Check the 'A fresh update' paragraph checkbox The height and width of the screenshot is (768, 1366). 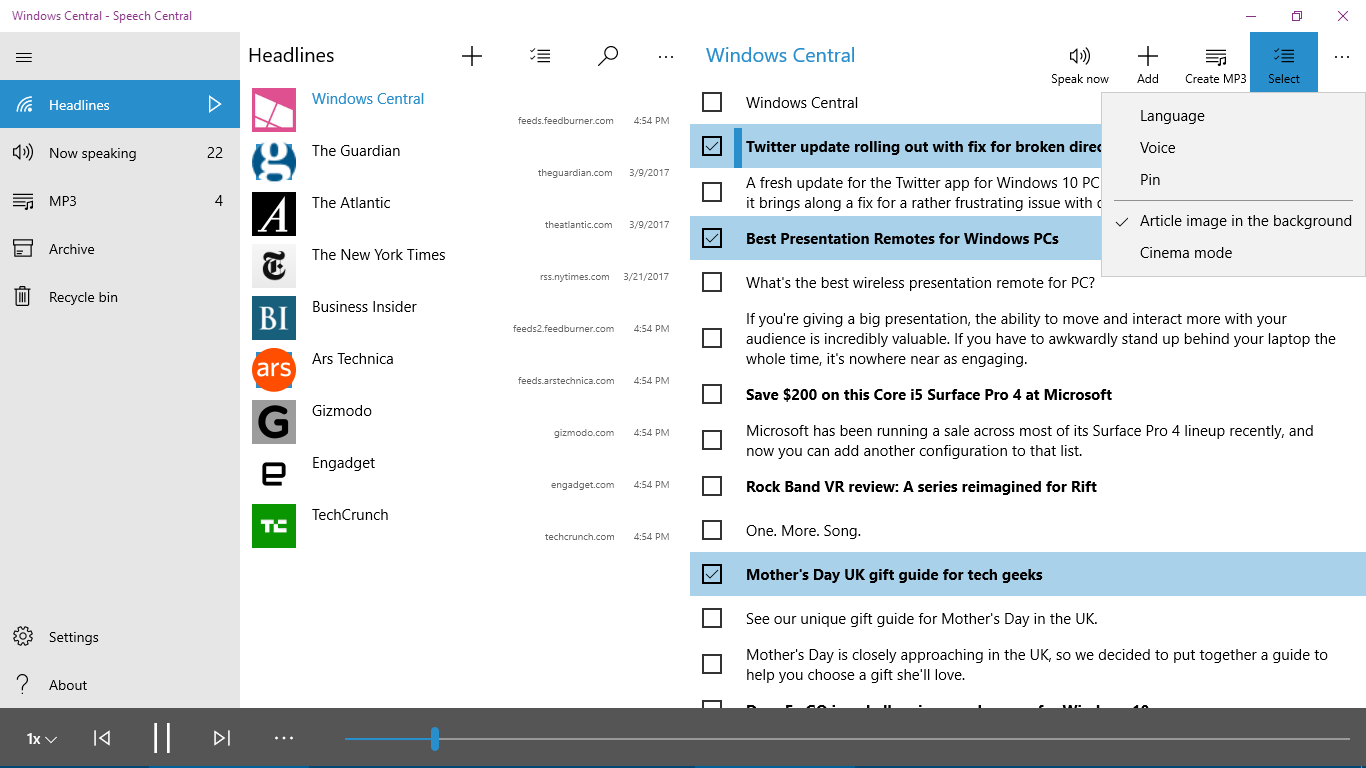[x=712, y=192]
